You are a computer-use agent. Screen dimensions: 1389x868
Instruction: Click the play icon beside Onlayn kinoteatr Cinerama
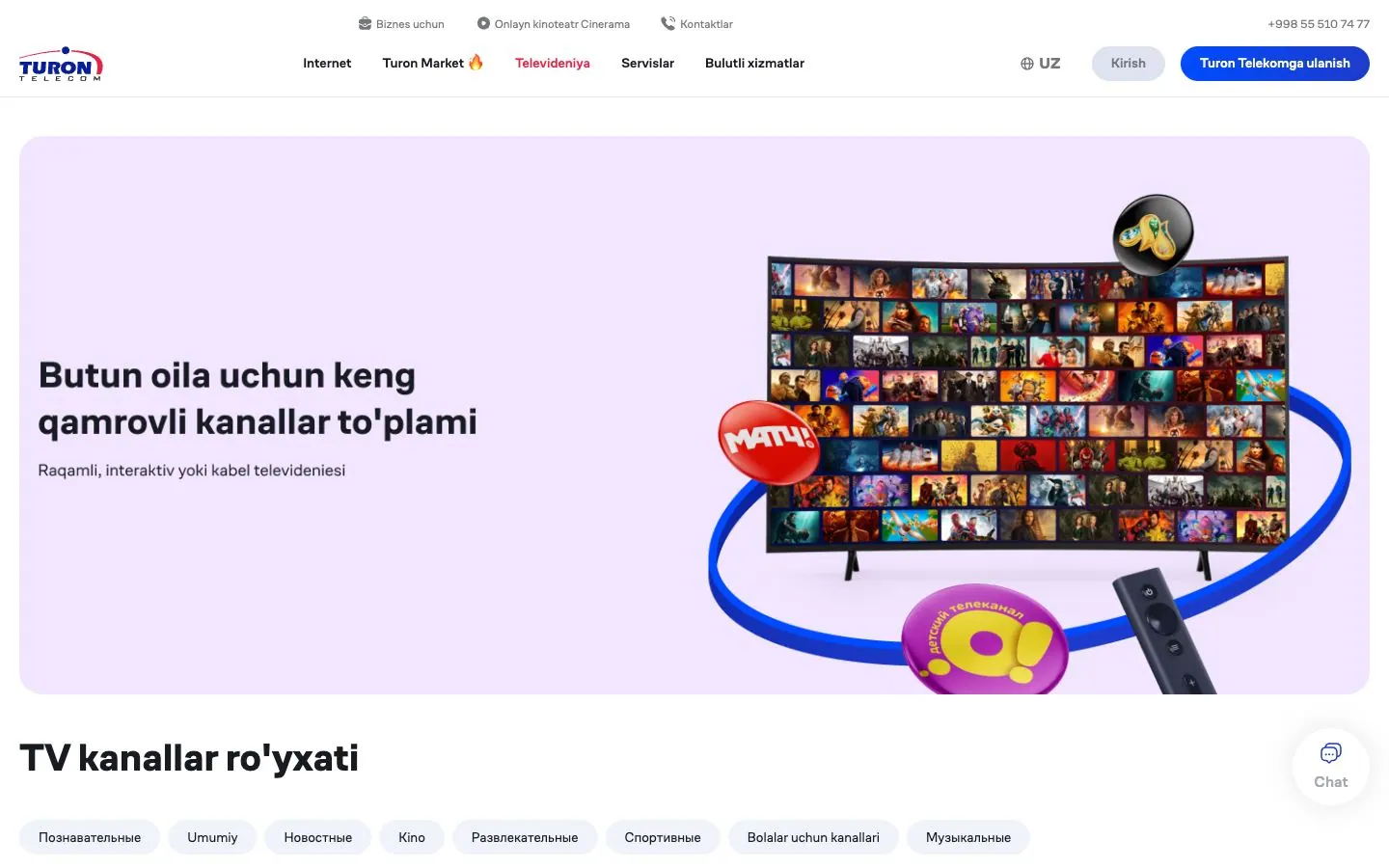point(483,23)
